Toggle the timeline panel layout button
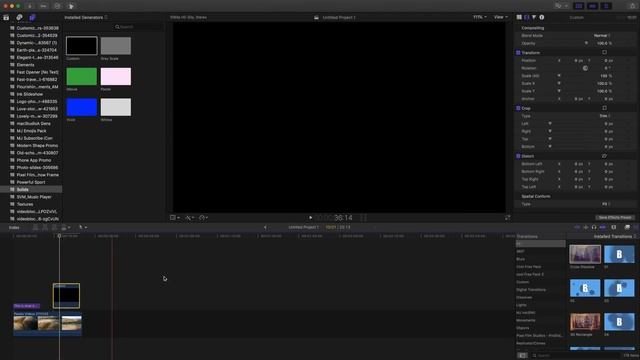This screenshot has height=360, width=640. point(593,6)
